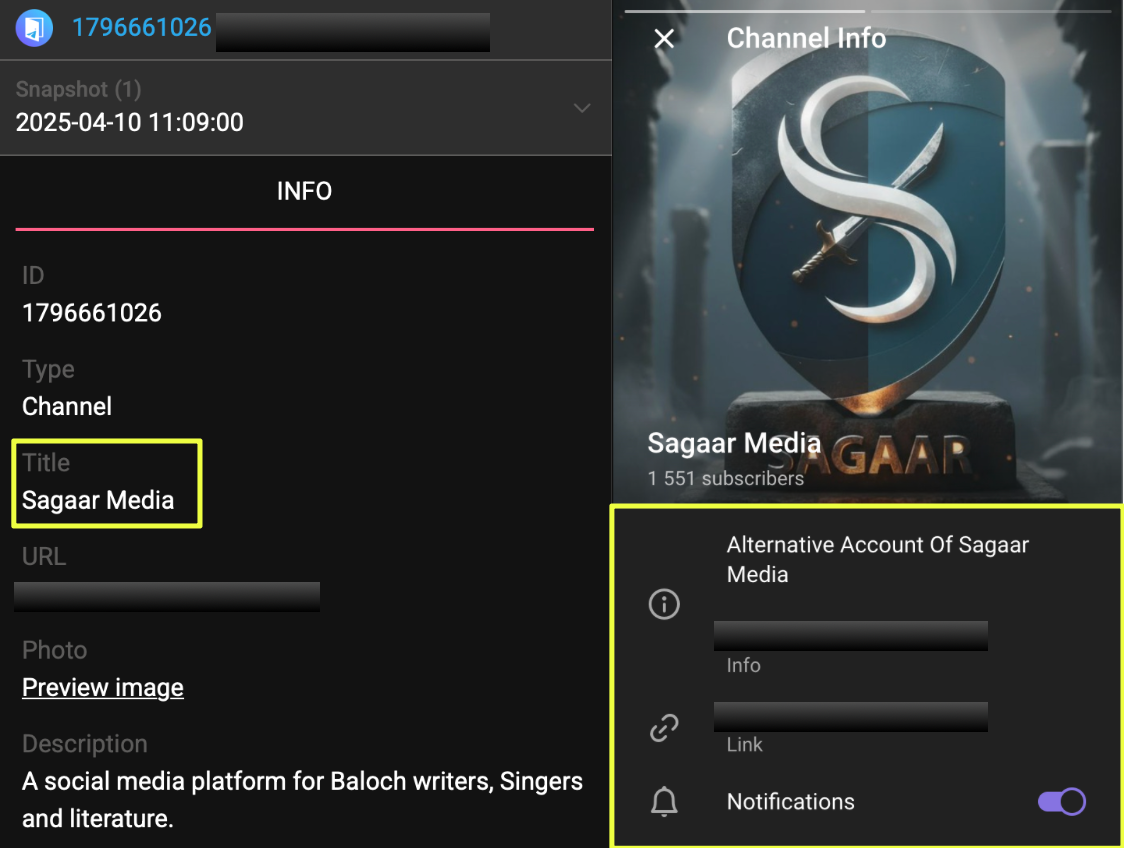Click the blue channel icon in header
Image resolution: width=1124 pixels, height=848 pixels.
tap(34, 27)
